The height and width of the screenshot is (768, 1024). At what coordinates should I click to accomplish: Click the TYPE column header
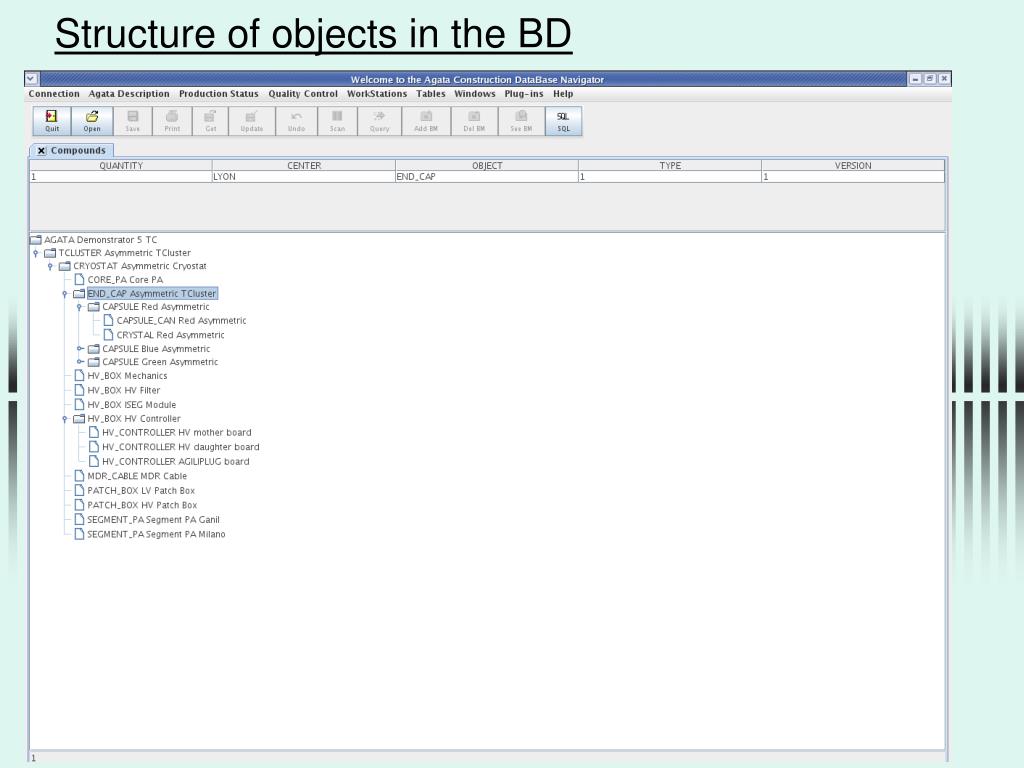tap(669, 165)
